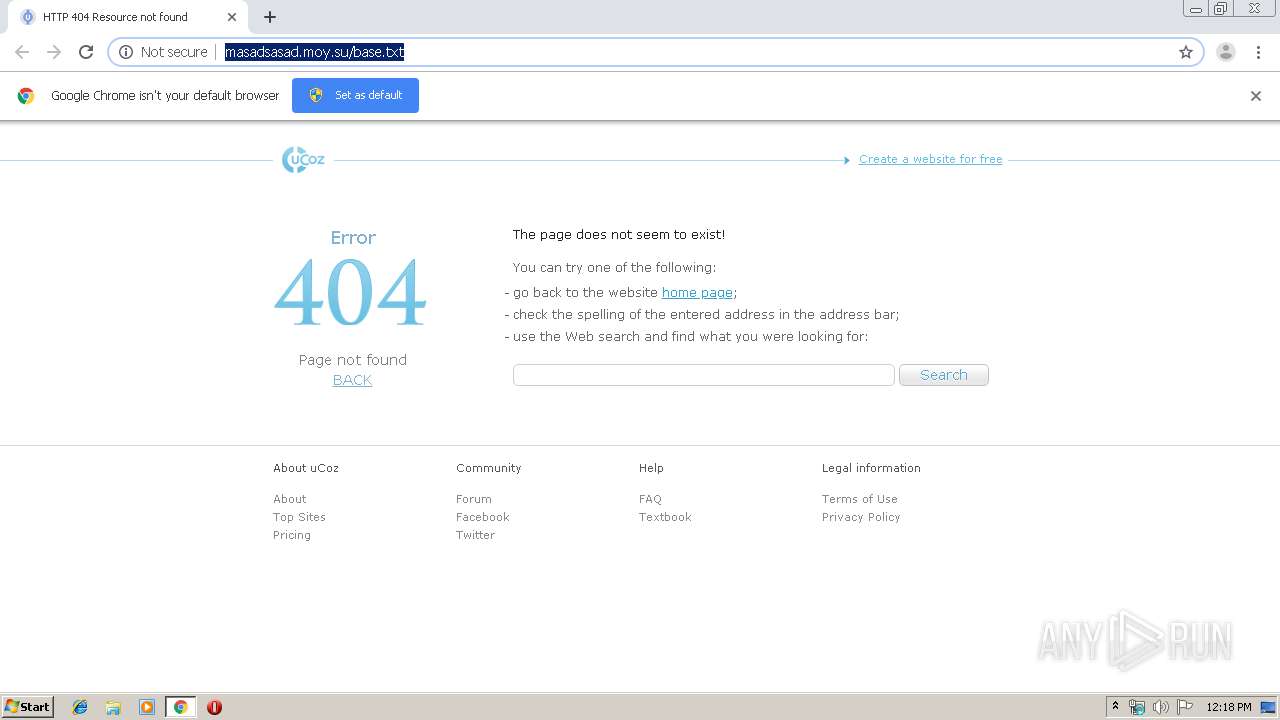
Task: Click the address bar URL
Action: point(314,52)
